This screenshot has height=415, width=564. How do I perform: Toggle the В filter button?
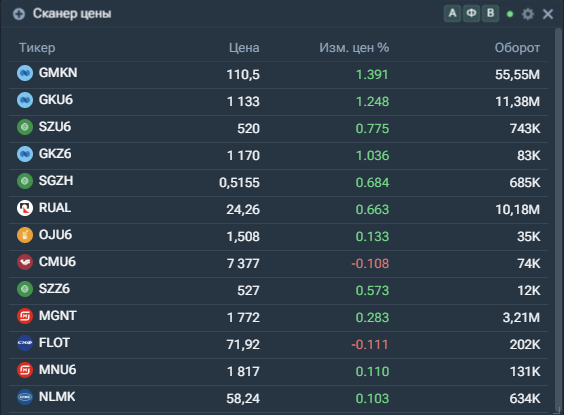tap(490, 14)
